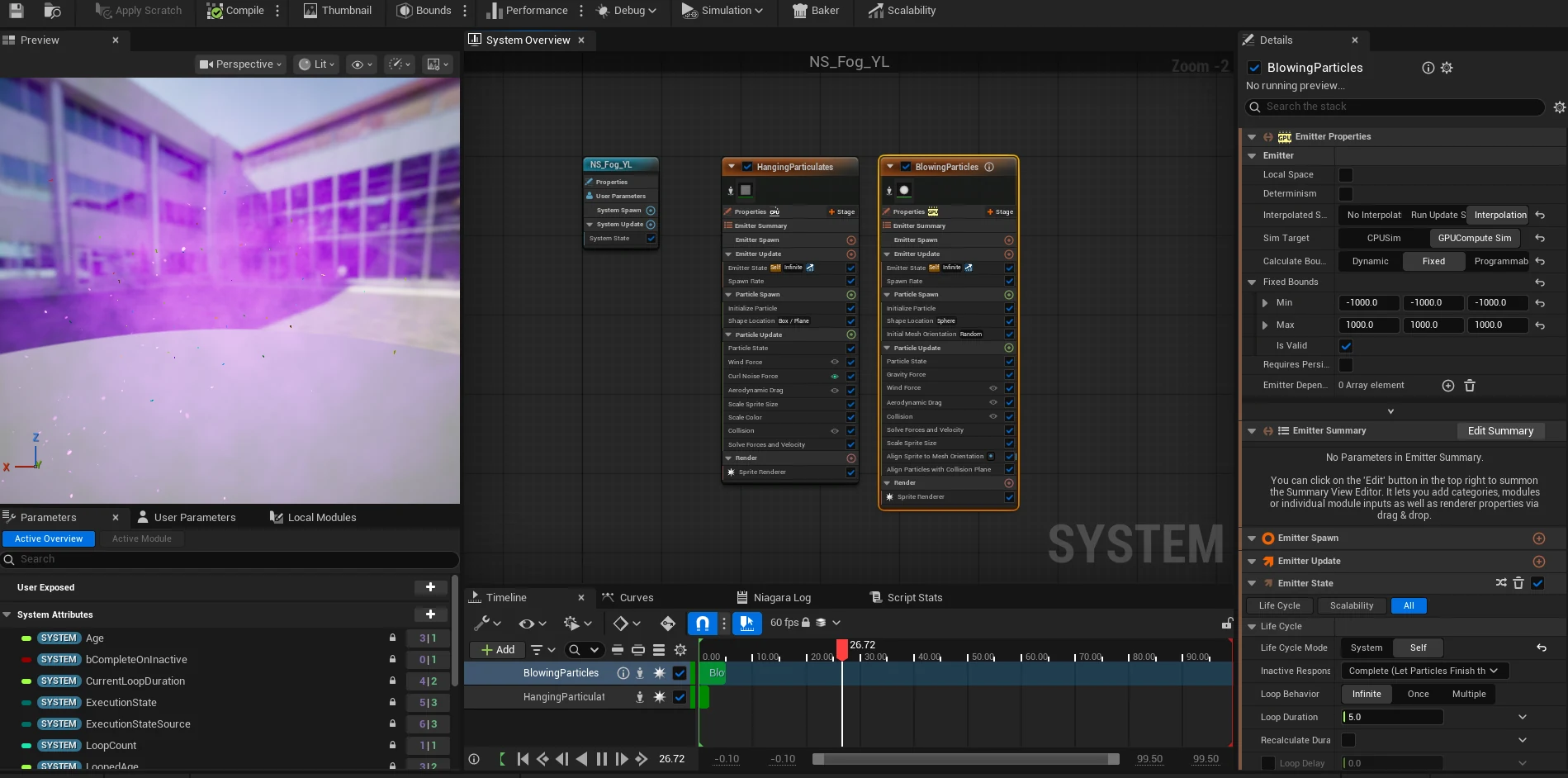This screenshot has width=1568, height=778.
Task: Open settings gear next to BlowingParticles title
Action: tap(1447, 68)
